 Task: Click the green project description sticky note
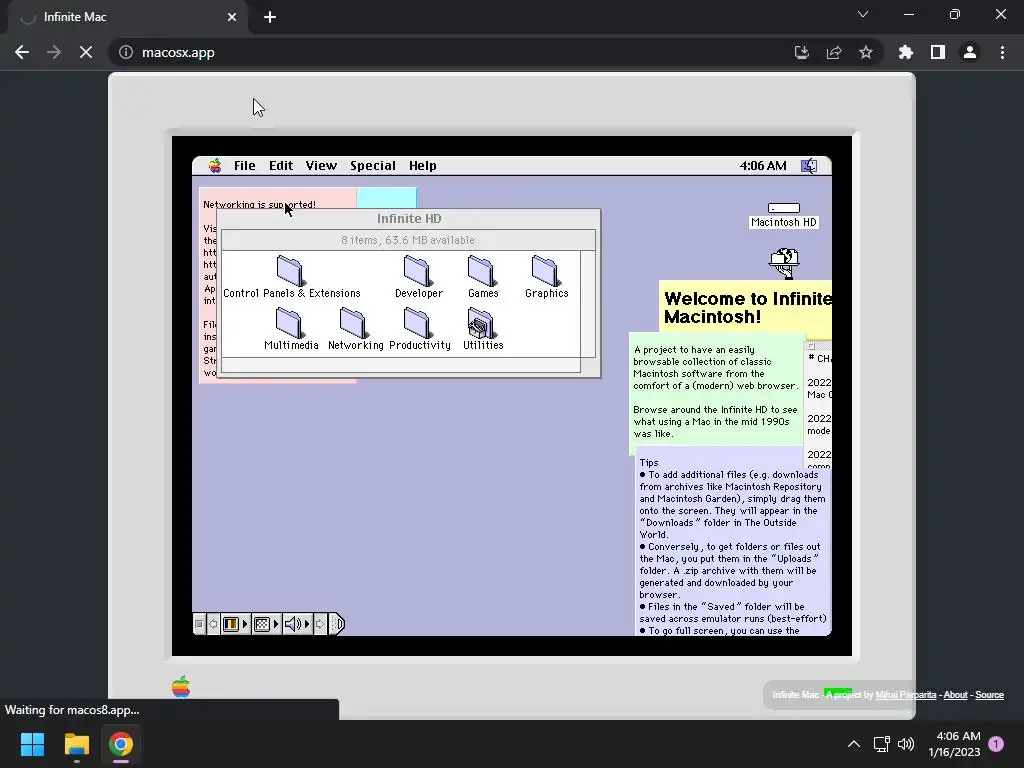(716, 392)
